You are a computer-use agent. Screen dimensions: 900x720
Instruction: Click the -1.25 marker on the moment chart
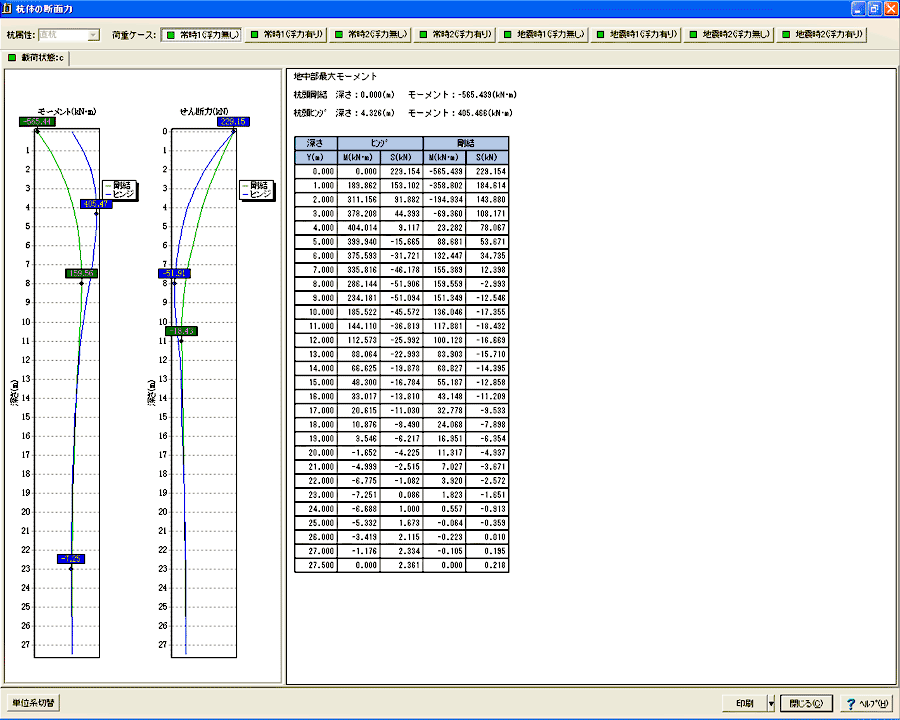click(71, 559)
